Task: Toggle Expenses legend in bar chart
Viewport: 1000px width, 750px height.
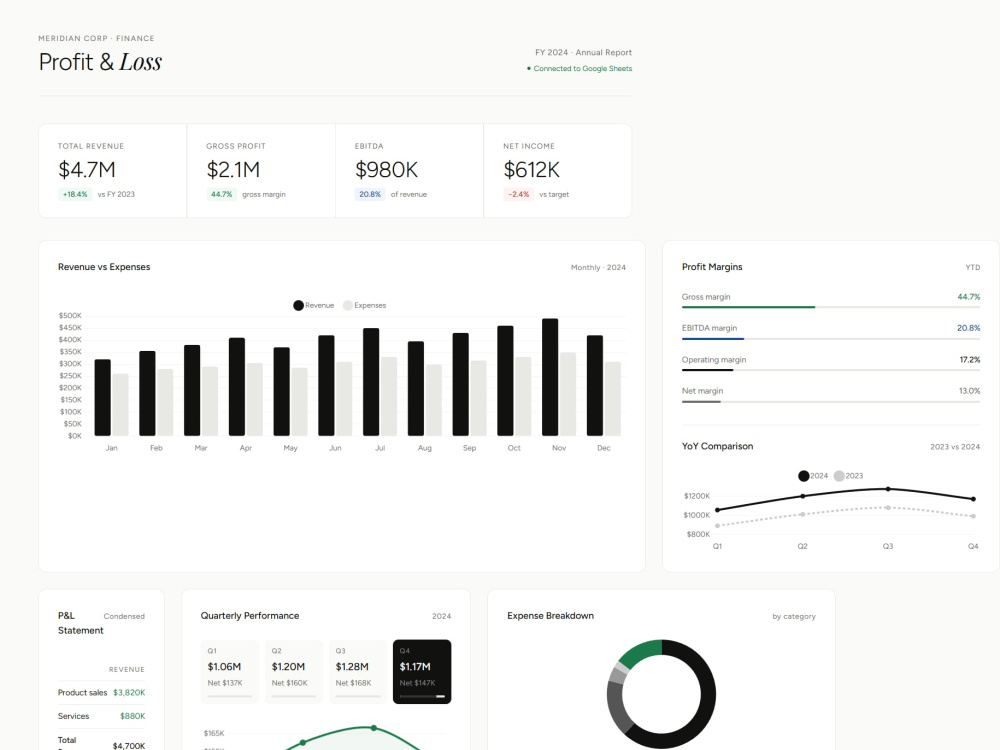Action: pos(365,305)
